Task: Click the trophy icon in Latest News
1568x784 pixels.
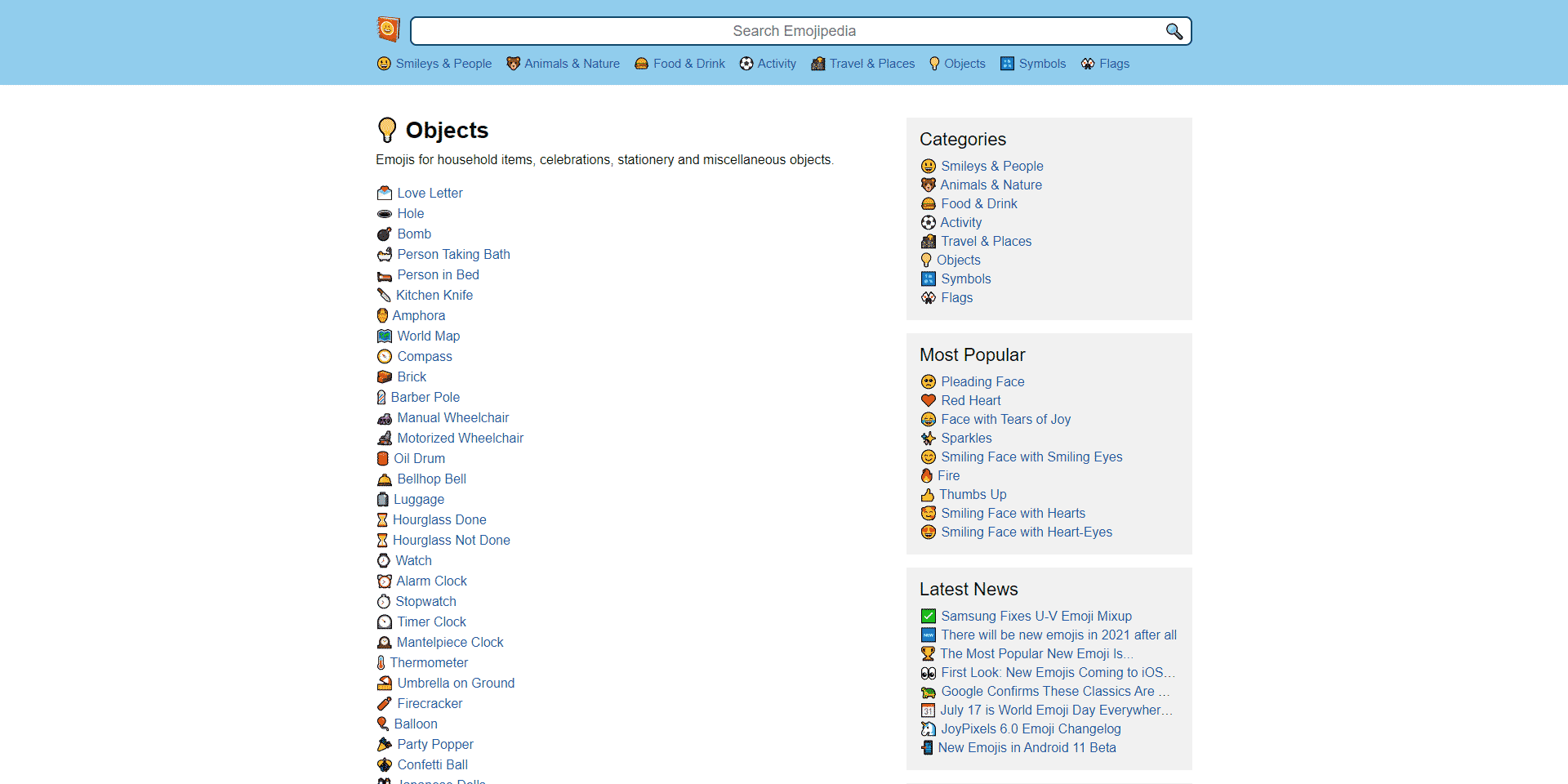Action: click(928, 654)
